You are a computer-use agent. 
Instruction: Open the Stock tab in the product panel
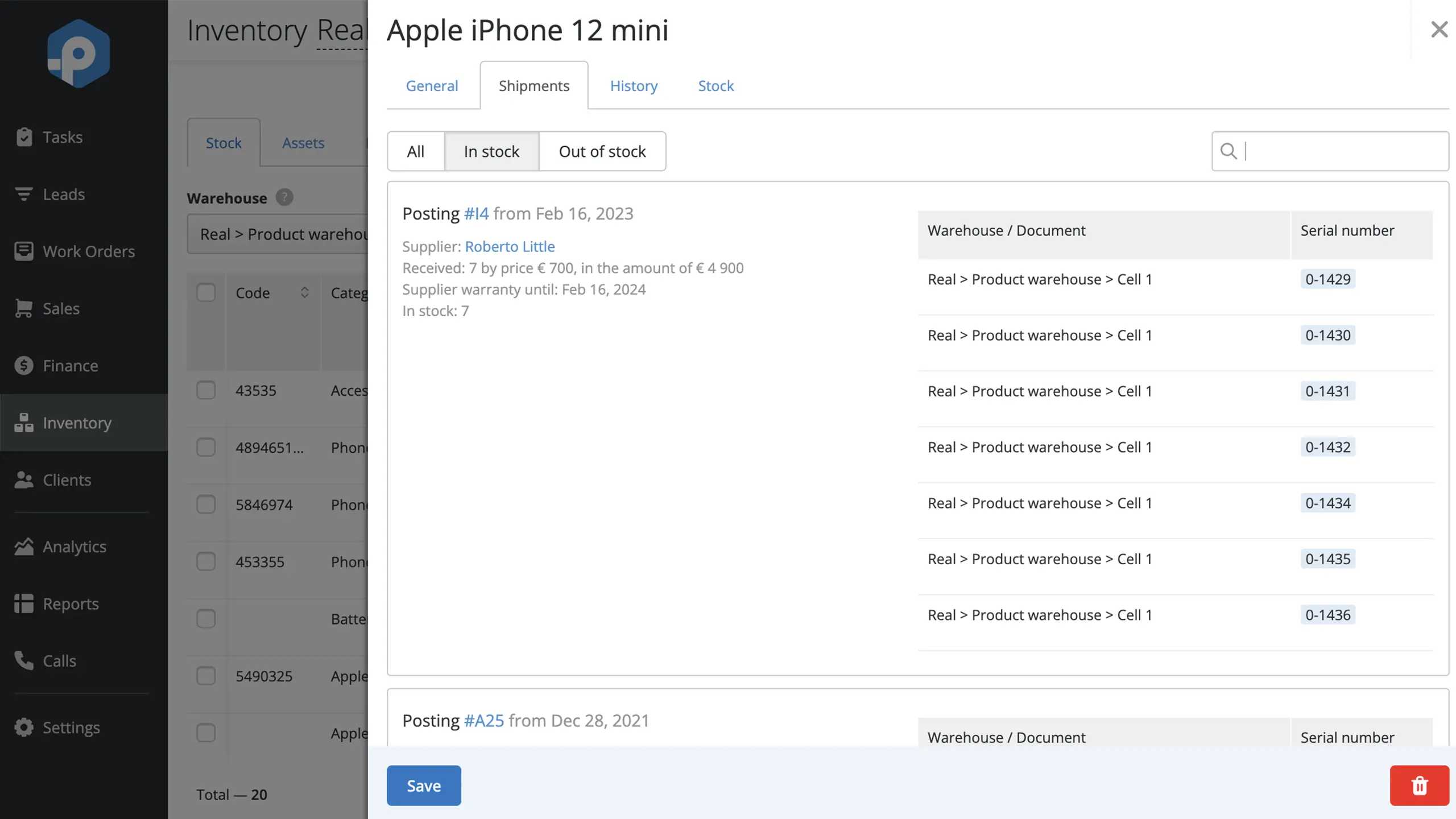[x=715, y=85]
